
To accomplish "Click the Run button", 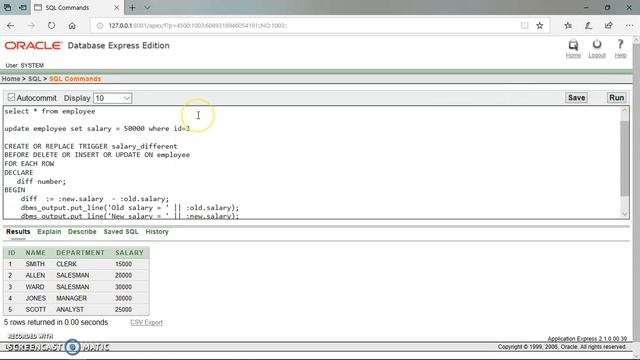I will 616,98.
